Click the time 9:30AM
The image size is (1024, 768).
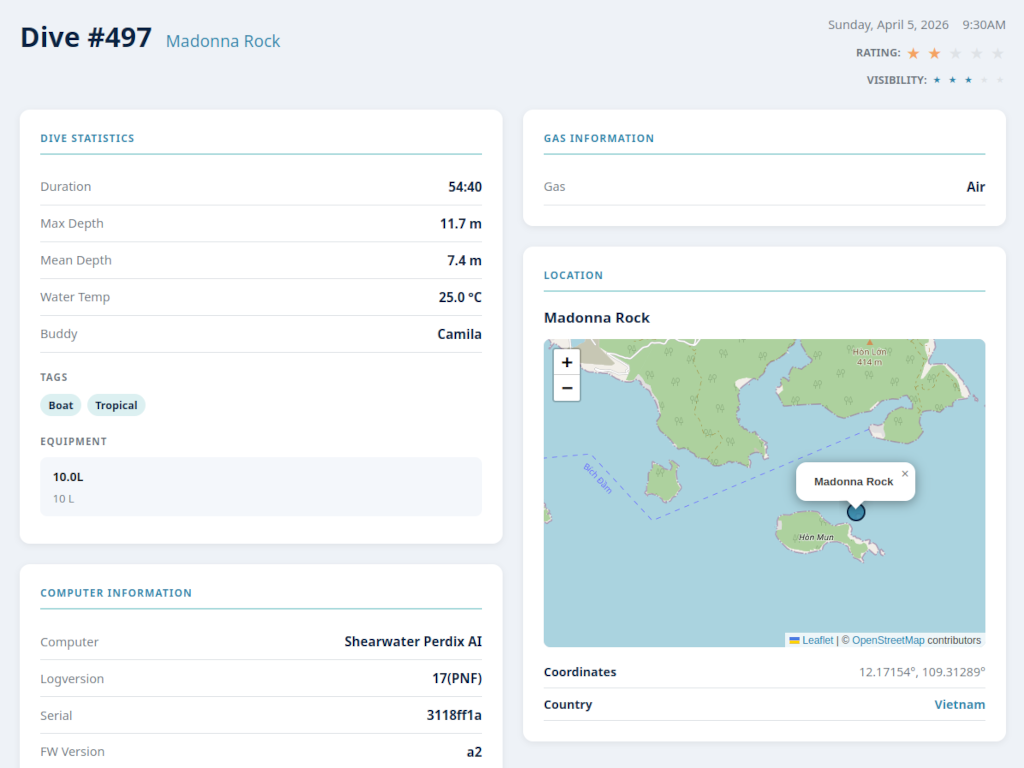coord(984,25)
